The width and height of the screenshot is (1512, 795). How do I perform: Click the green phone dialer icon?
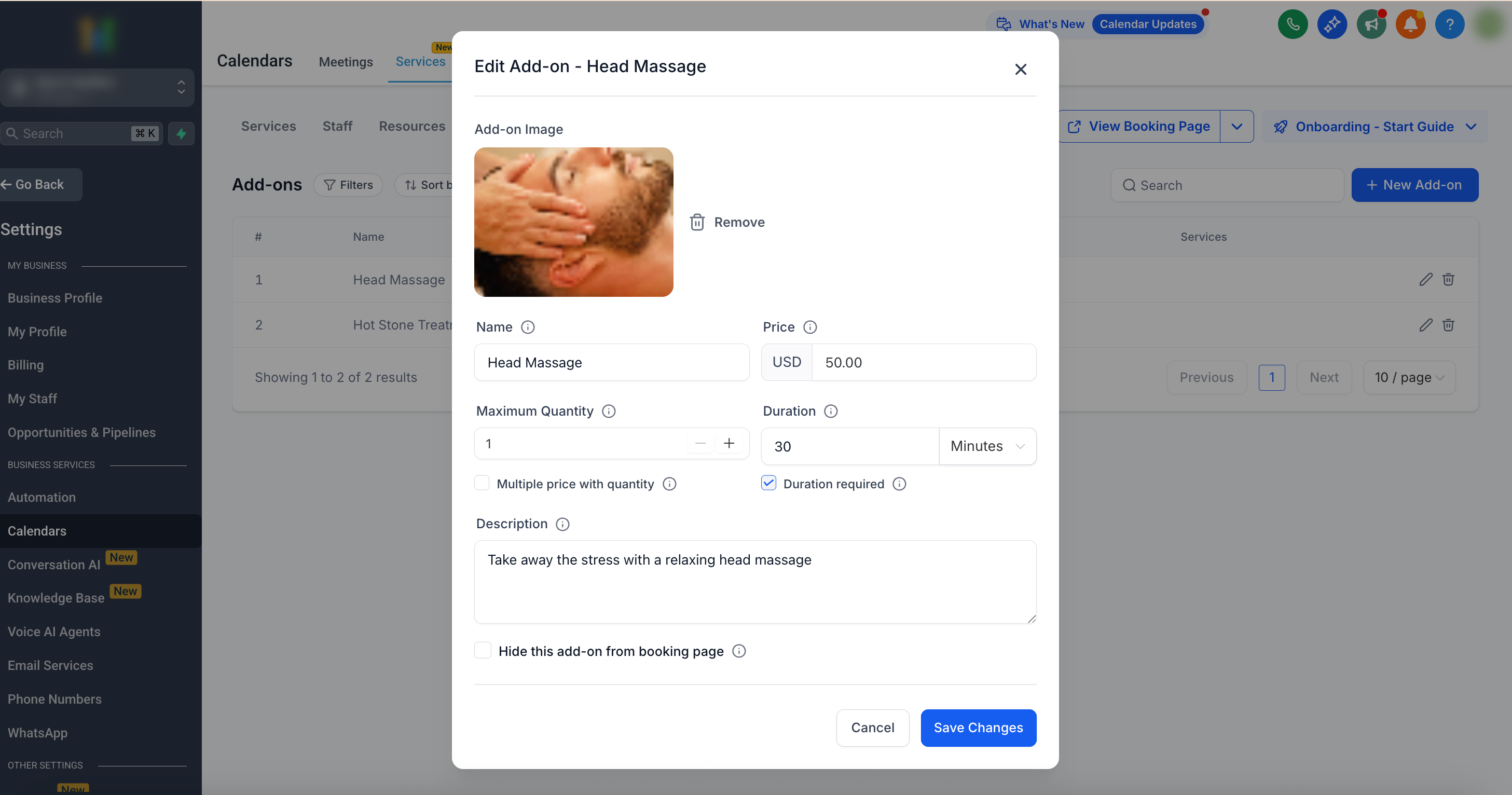pos(1293,24)
